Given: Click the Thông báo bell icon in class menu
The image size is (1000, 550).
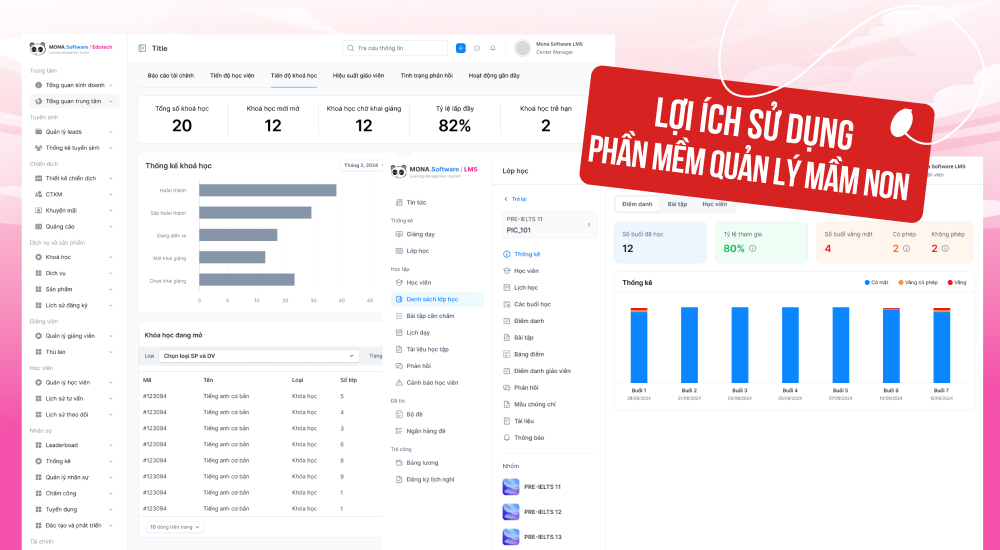Looking at the screenshot, I should tap(507, 438).
